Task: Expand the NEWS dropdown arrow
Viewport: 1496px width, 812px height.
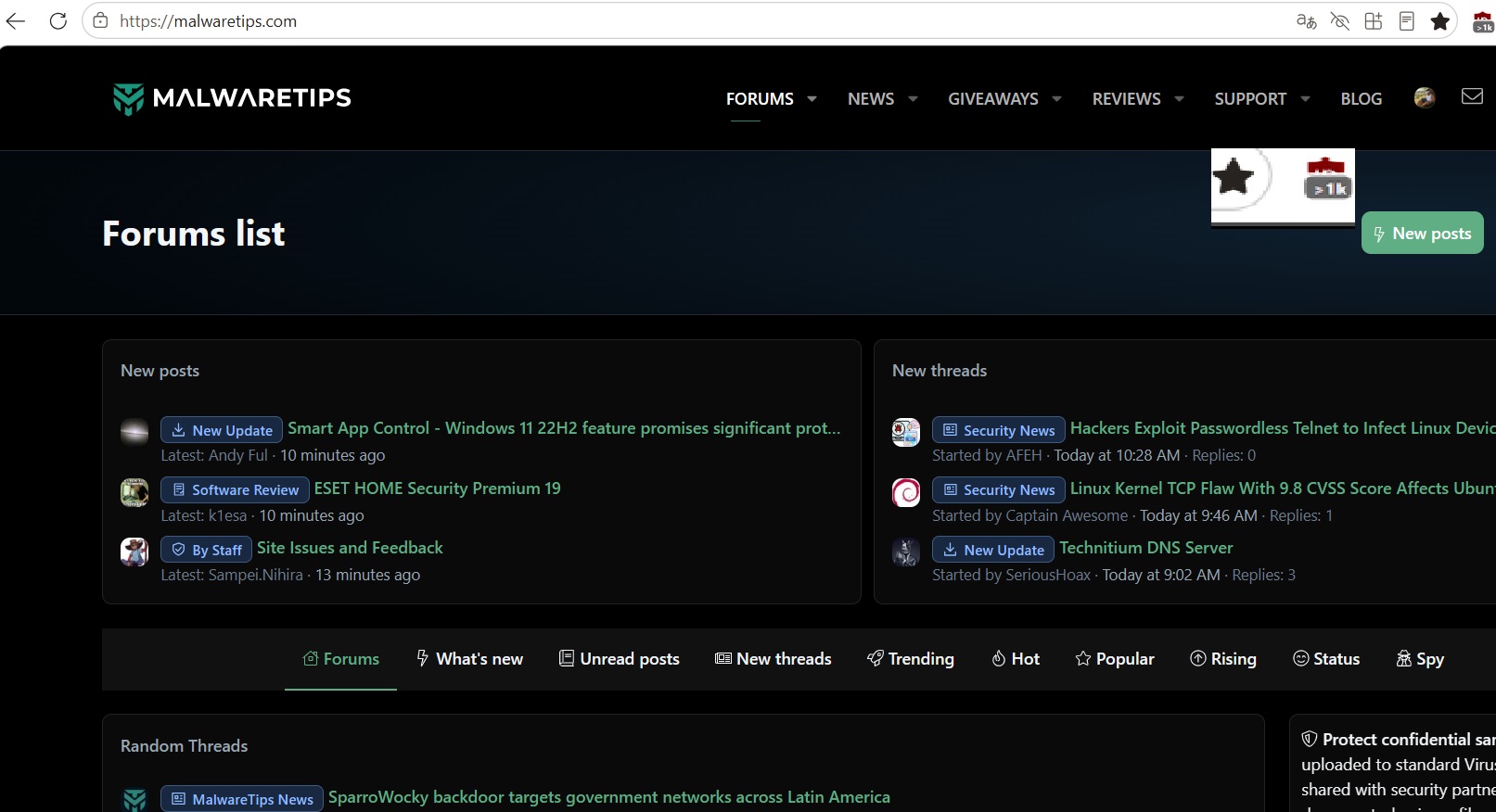Action: pyautogui.click(x=913, y=98)
